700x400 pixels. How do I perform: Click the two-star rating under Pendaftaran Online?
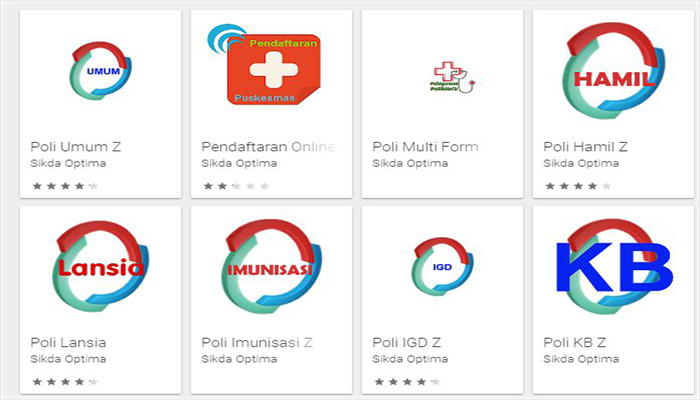coord(236,186)
